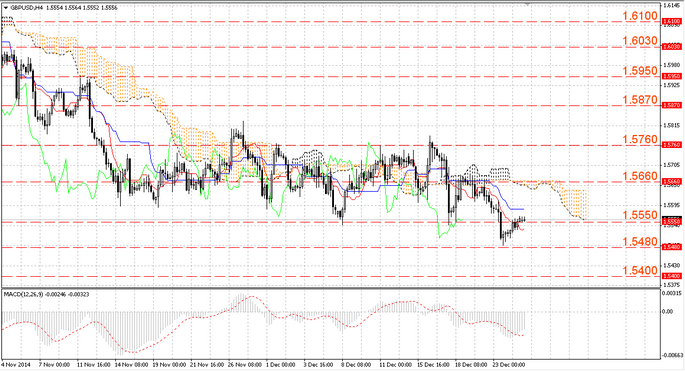Click the large orange 1.5550 level label
This screenshot has height=371, width=685.
[x=640, y=215]
